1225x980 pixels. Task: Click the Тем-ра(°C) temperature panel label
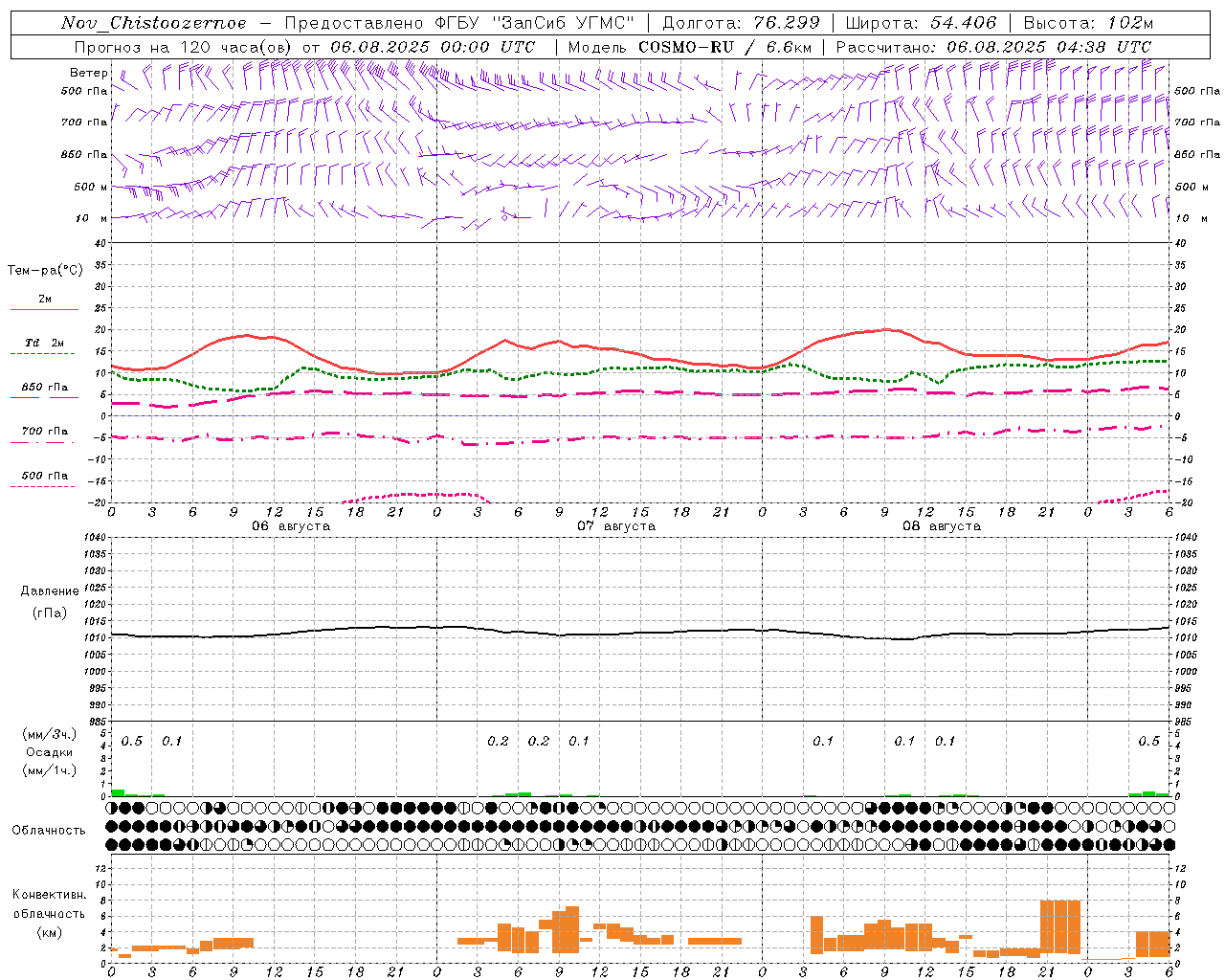coord(45,271)
